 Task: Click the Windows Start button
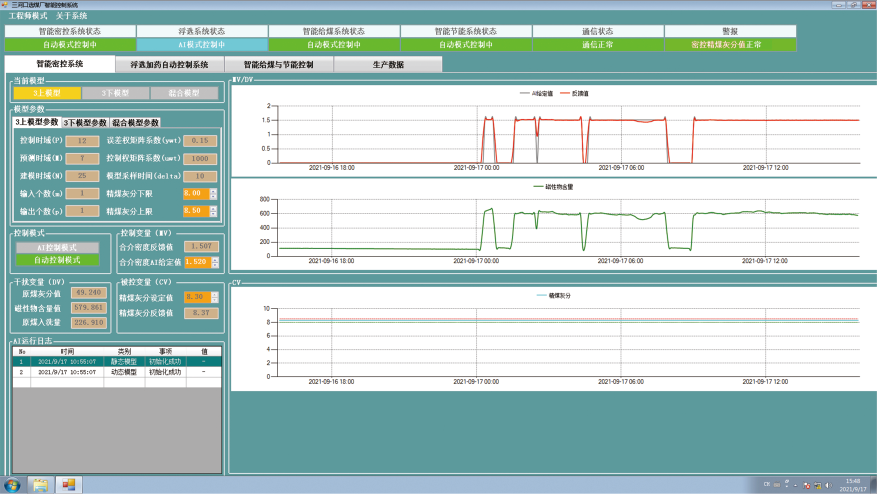pos(11,485)
